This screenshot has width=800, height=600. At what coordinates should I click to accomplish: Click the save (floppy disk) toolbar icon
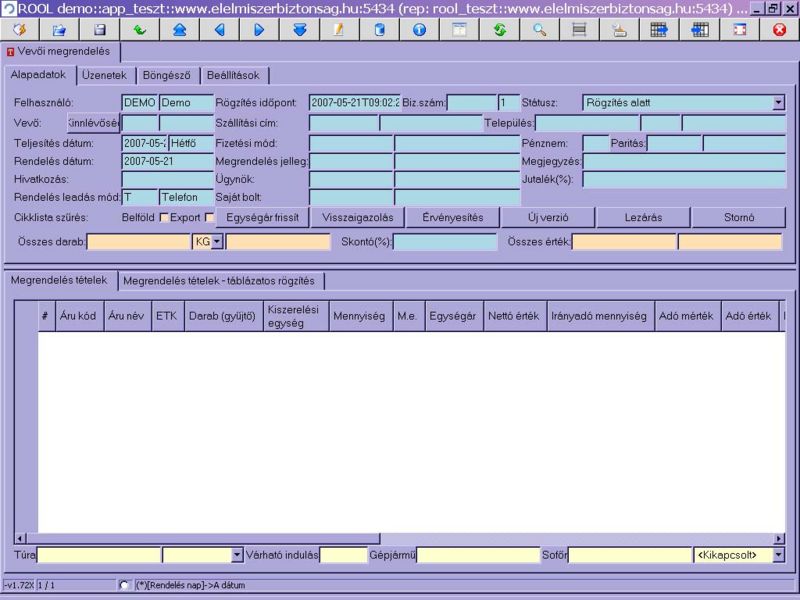pyautogui.click(x=100, y=30)
